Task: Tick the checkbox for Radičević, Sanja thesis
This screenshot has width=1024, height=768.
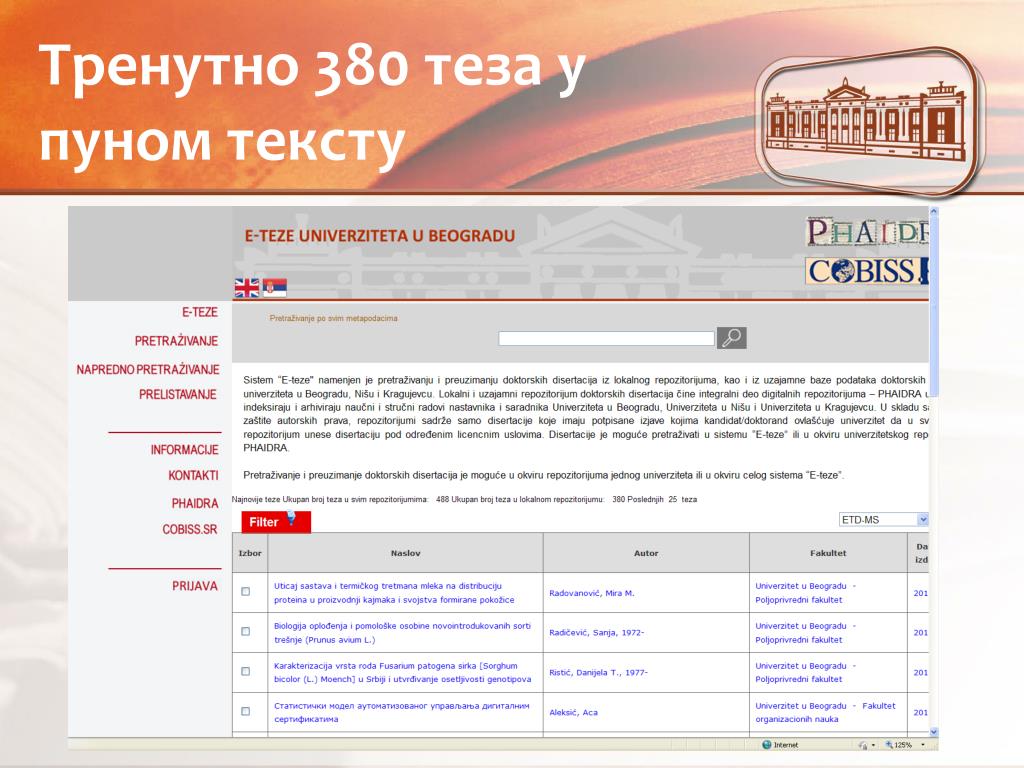Action: pos(246,632)
